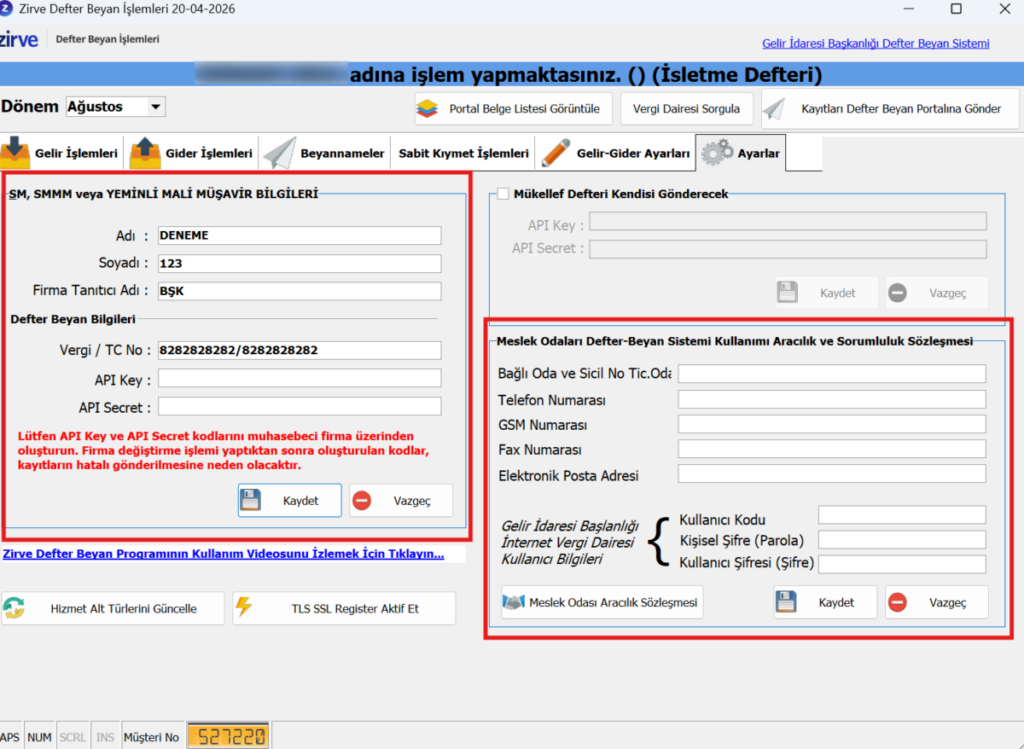Click the Müşteri No counter 527220
Screen dimensions: 1024x749
pos(229,737)
